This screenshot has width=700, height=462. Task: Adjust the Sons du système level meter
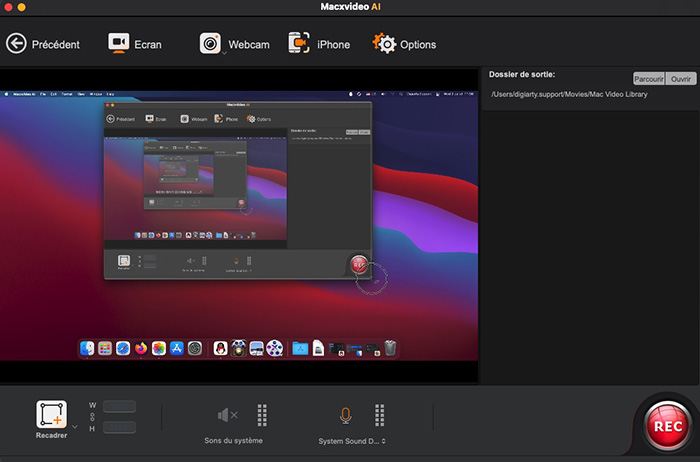click(262, 415)
